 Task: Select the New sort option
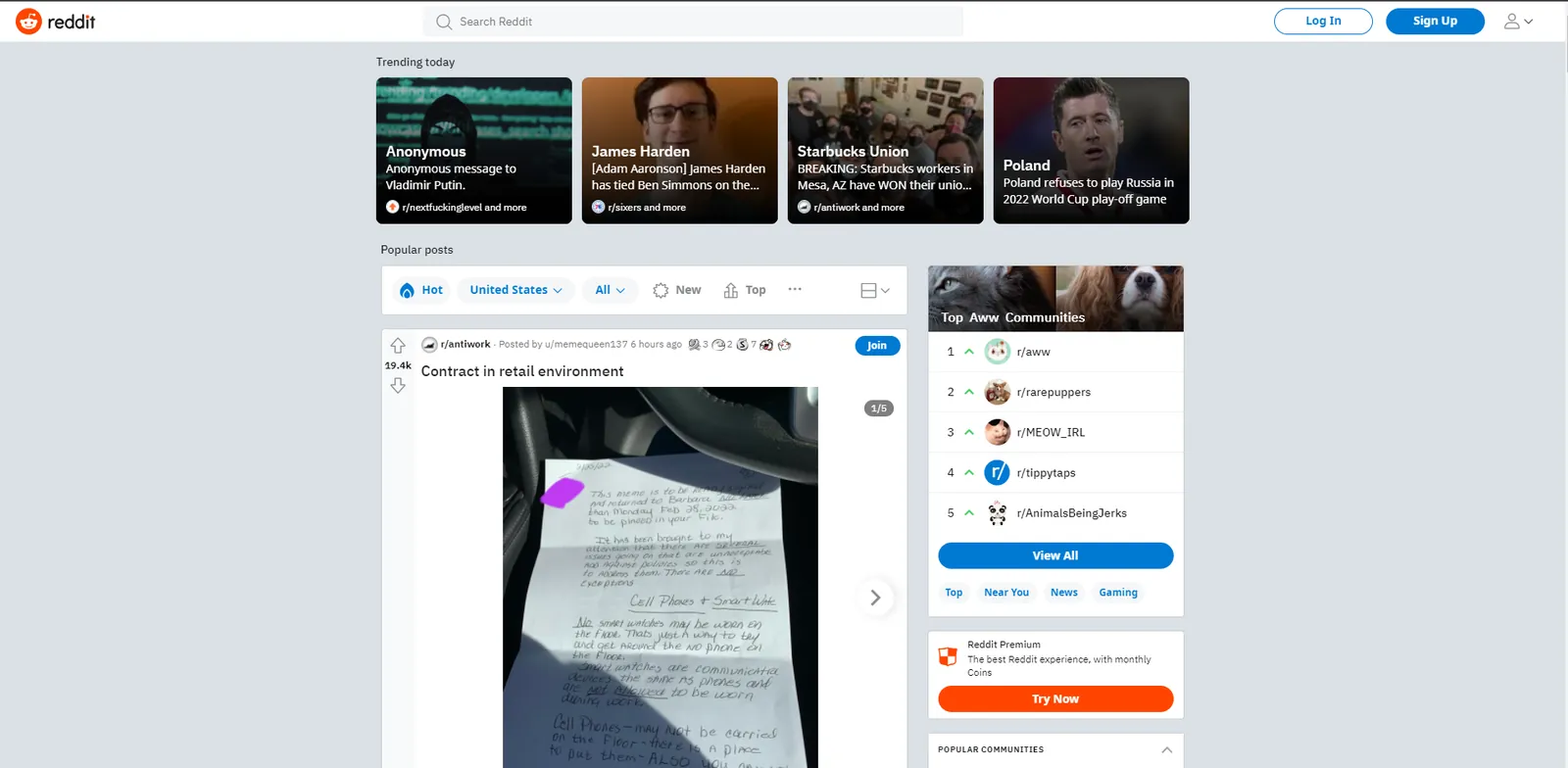(x=677, y=290)
